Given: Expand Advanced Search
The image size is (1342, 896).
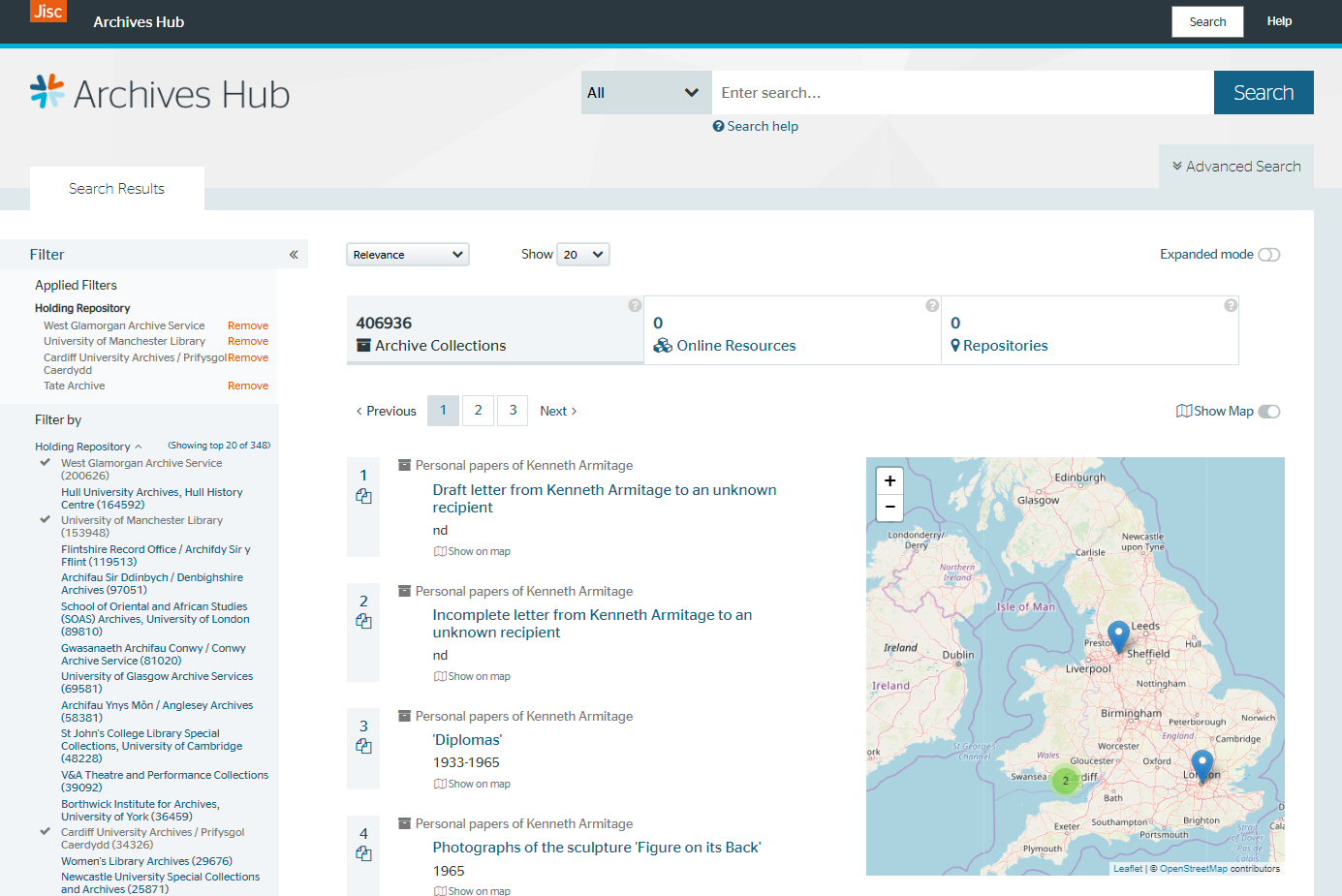Looking at the screenshot, I should click(x=1236, y=167).
